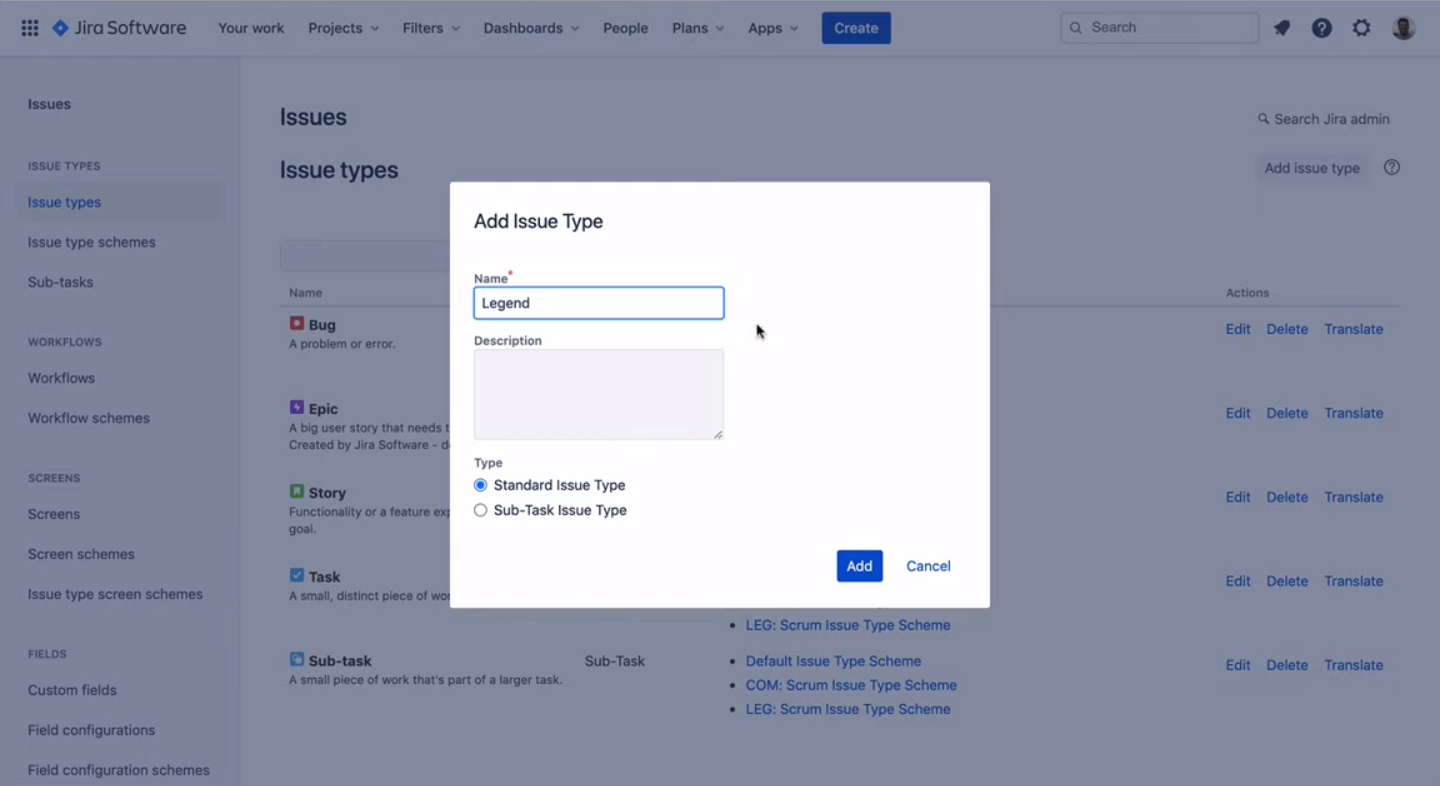Screen dimensions: 1440x786
Task: Click the Add button in the dialog
Action: pyautogui.click(x=859, y=565)
